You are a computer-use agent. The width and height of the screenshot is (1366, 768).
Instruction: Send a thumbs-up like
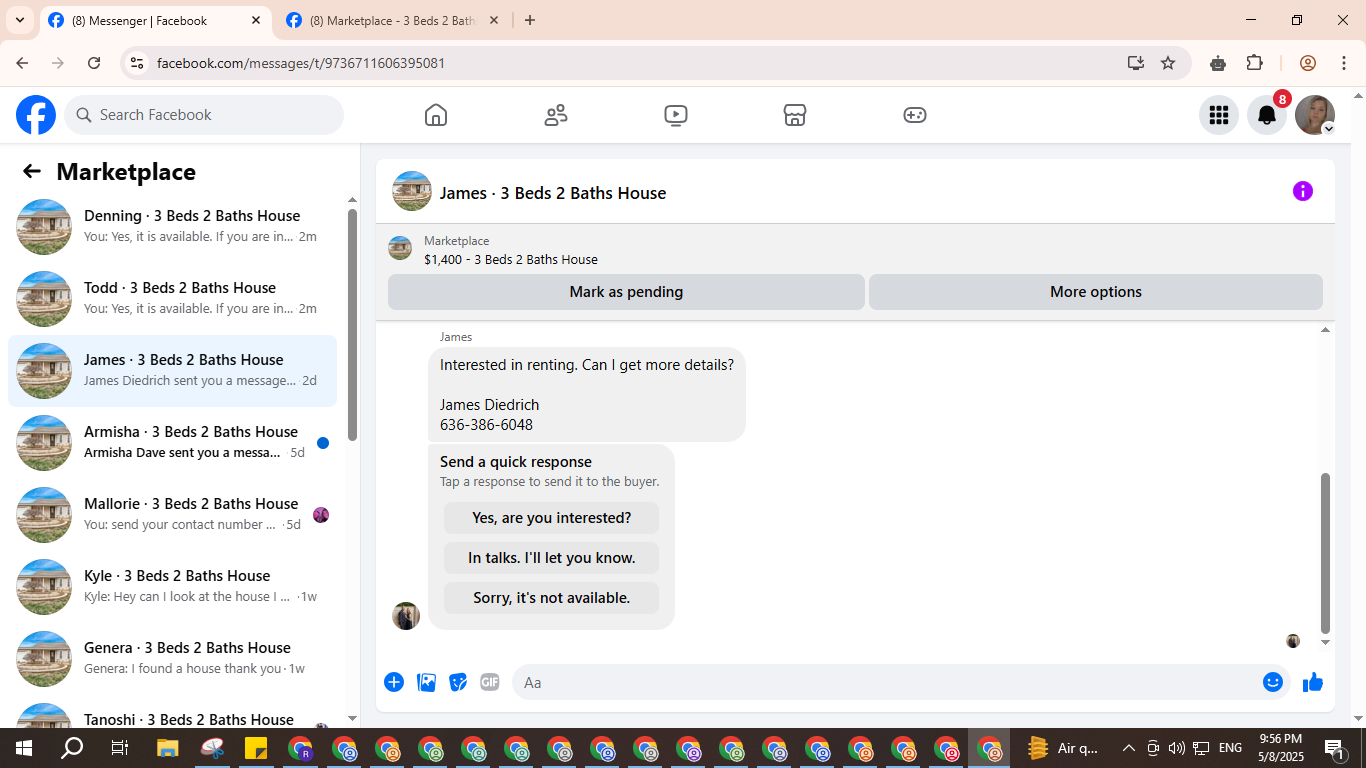[1313, 682]
